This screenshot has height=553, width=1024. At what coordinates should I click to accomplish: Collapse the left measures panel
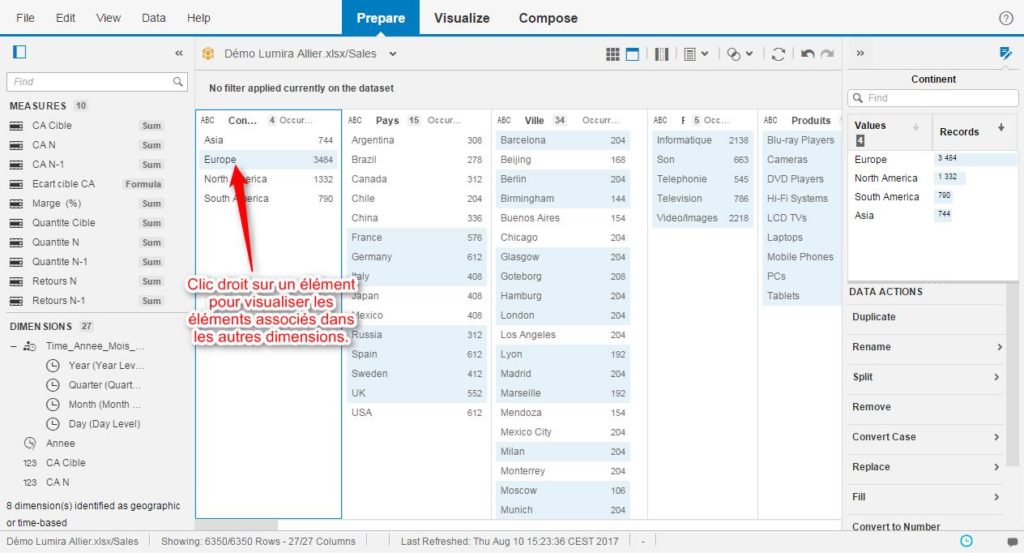179,54
